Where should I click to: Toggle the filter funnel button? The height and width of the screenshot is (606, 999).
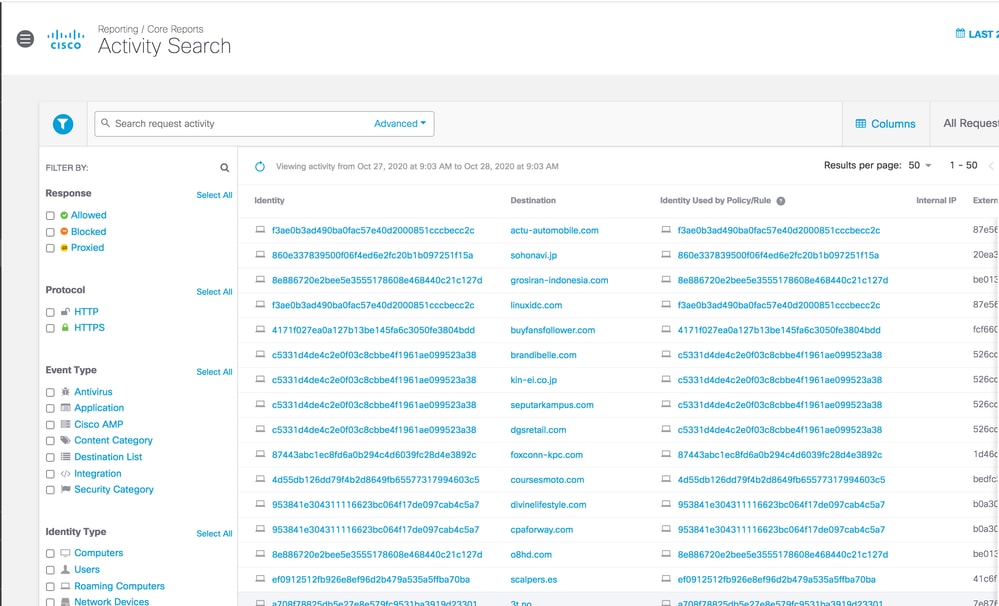point(63,124)
